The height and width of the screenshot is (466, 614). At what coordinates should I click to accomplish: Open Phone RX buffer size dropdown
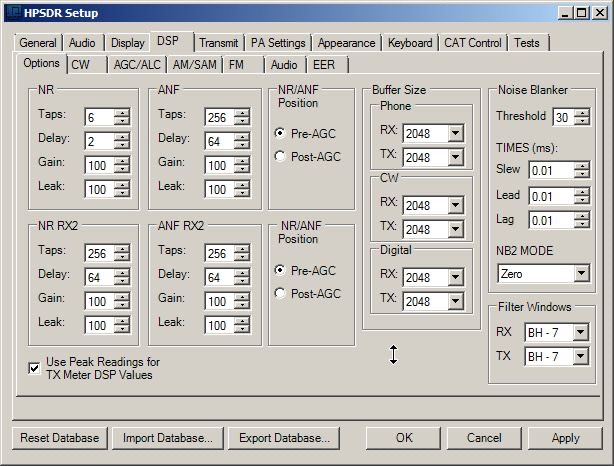tap(456, 134)
